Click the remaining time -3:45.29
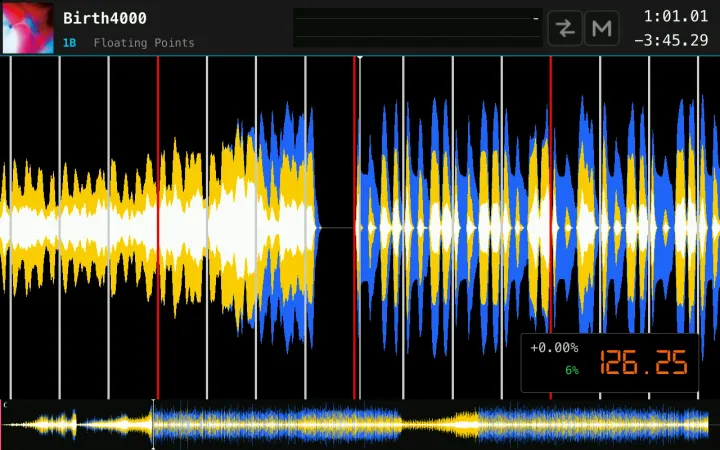720x450 pixels. [x=671, y=40]
